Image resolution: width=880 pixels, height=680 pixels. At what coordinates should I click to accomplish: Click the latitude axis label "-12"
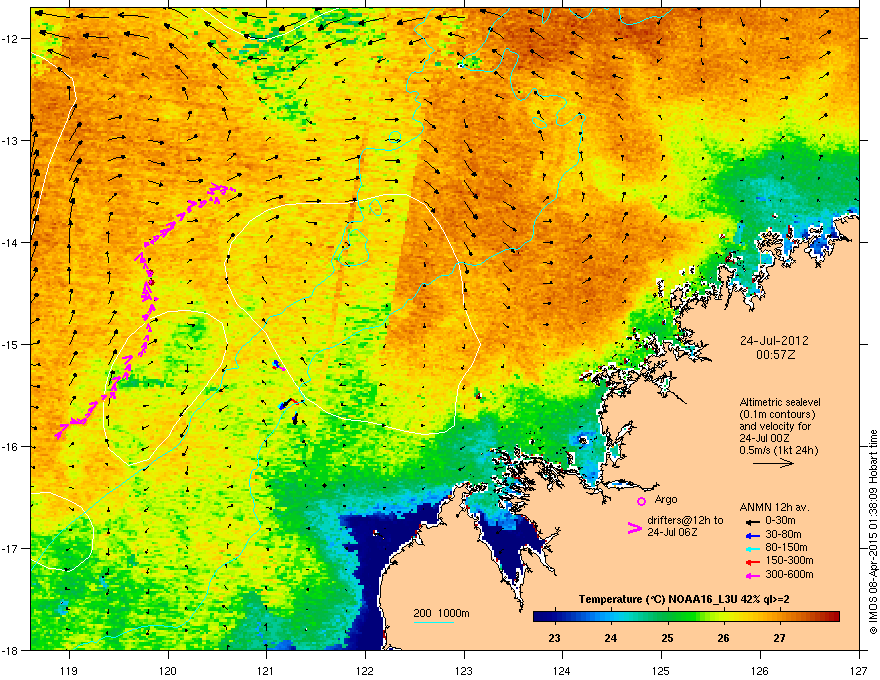coord(11,39)
